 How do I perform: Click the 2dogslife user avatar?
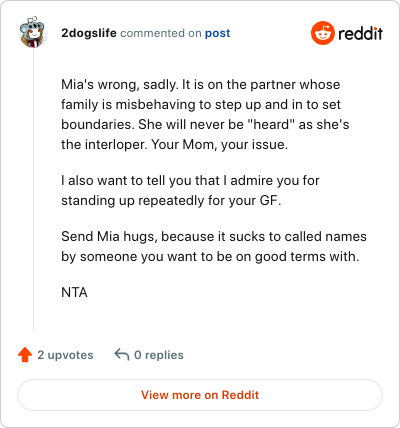point(33,32)
